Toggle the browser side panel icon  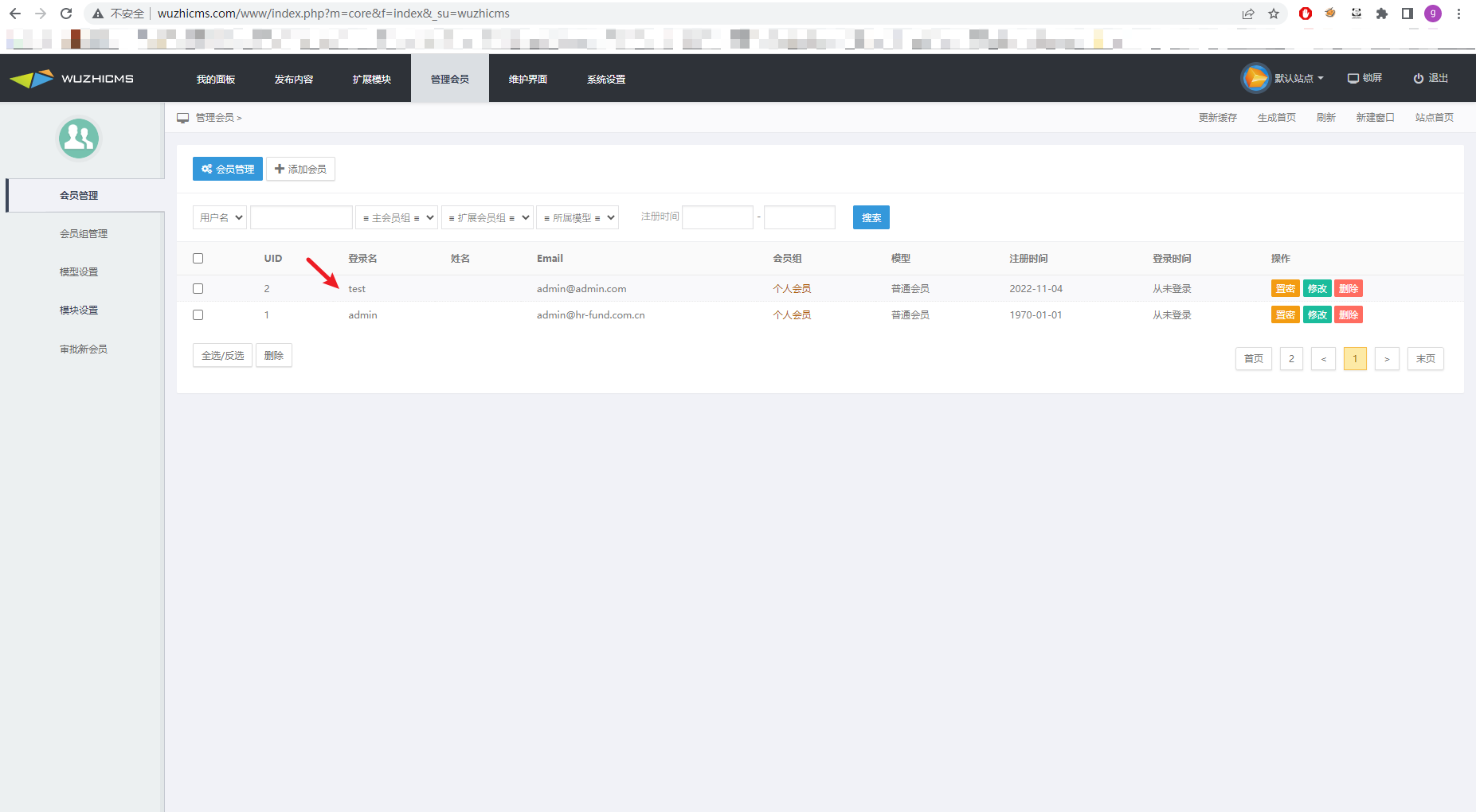pos(1407,14)
